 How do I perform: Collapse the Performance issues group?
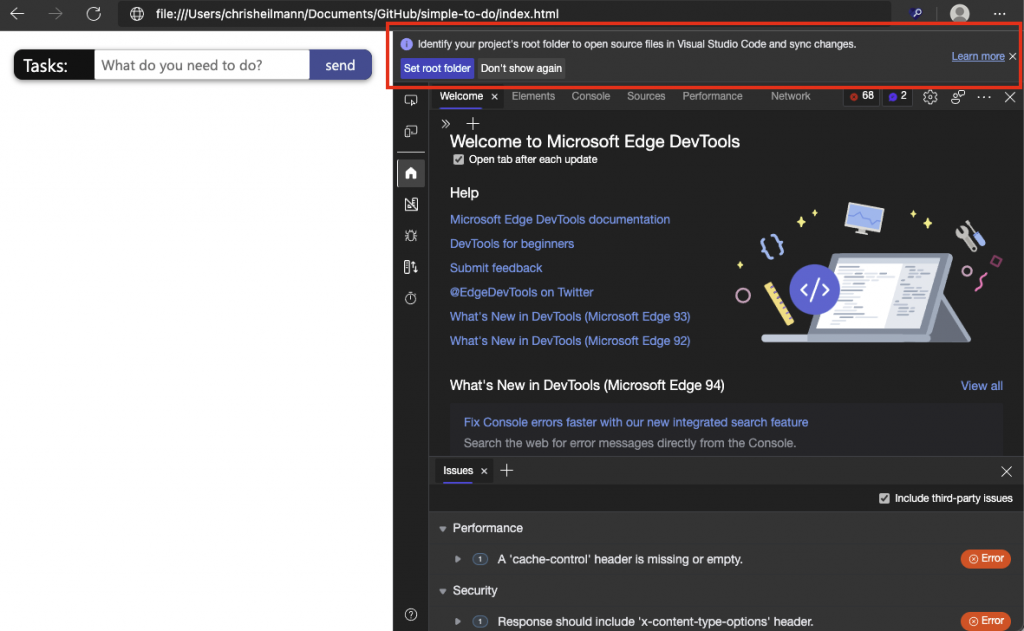(x=443, y=528)
